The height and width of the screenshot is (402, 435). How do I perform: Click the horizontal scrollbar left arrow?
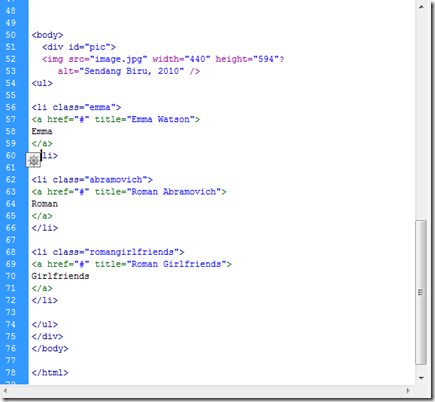coord(5,390)
